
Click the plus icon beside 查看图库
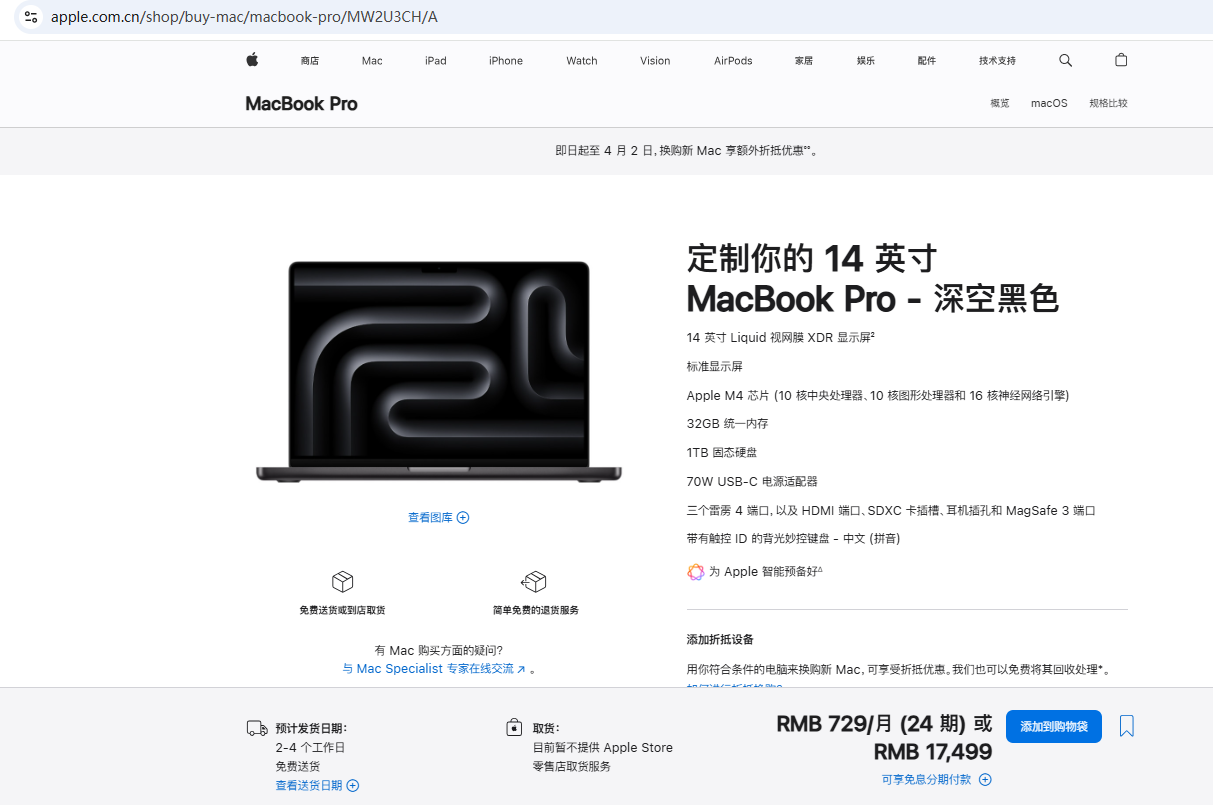point(463,518)
